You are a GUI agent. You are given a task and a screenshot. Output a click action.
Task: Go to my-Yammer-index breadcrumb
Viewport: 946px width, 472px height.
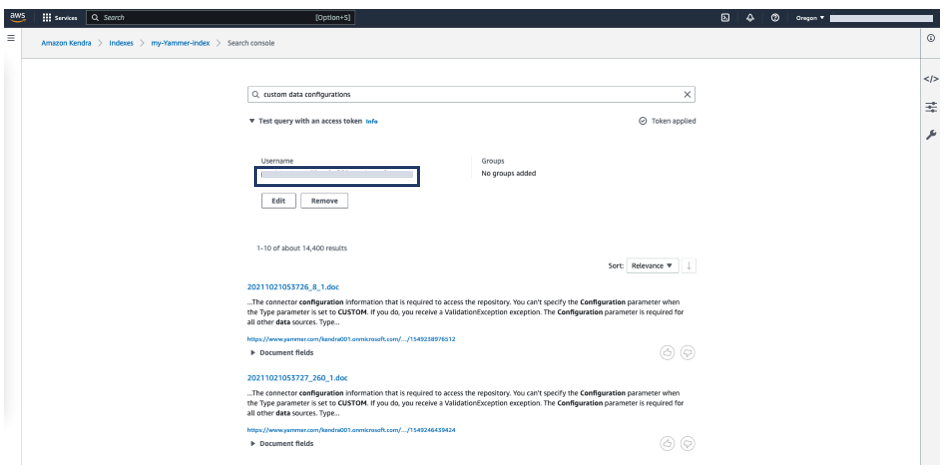coord(180,43)
